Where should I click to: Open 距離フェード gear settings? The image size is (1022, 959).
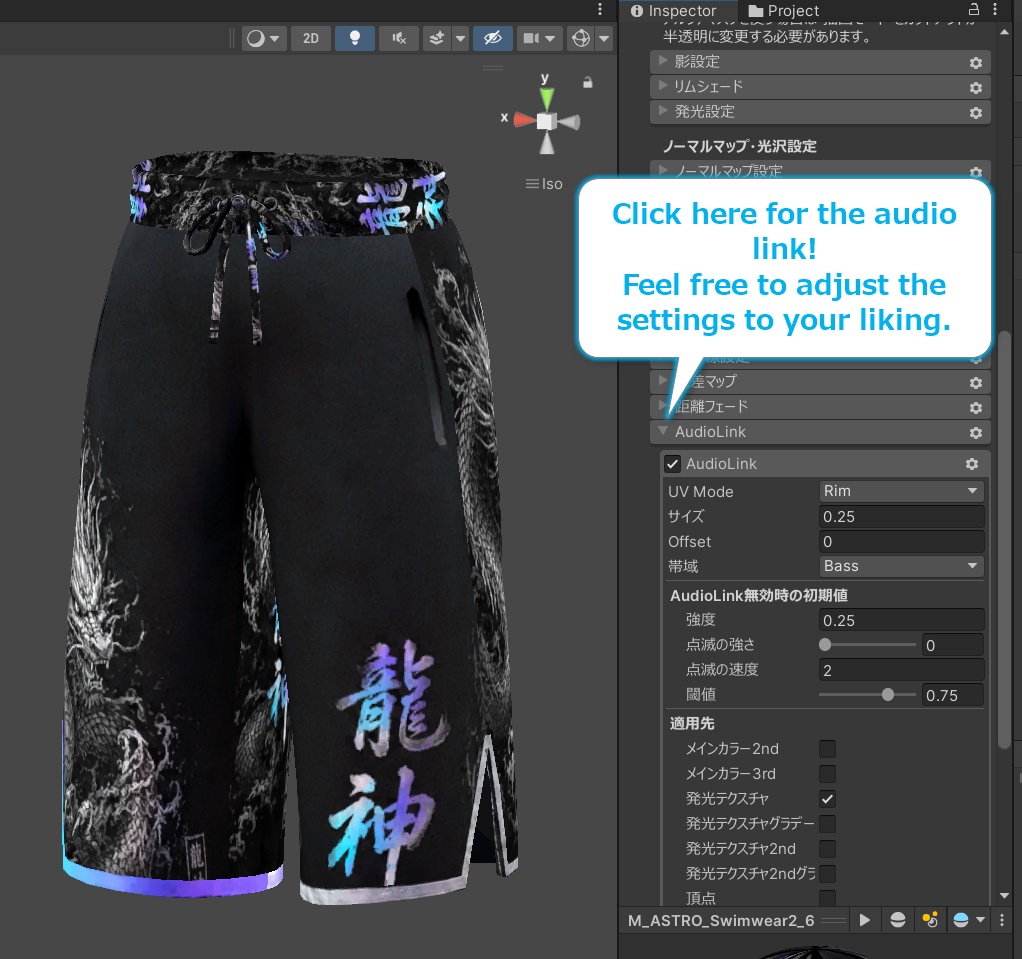tap(976, 407)
